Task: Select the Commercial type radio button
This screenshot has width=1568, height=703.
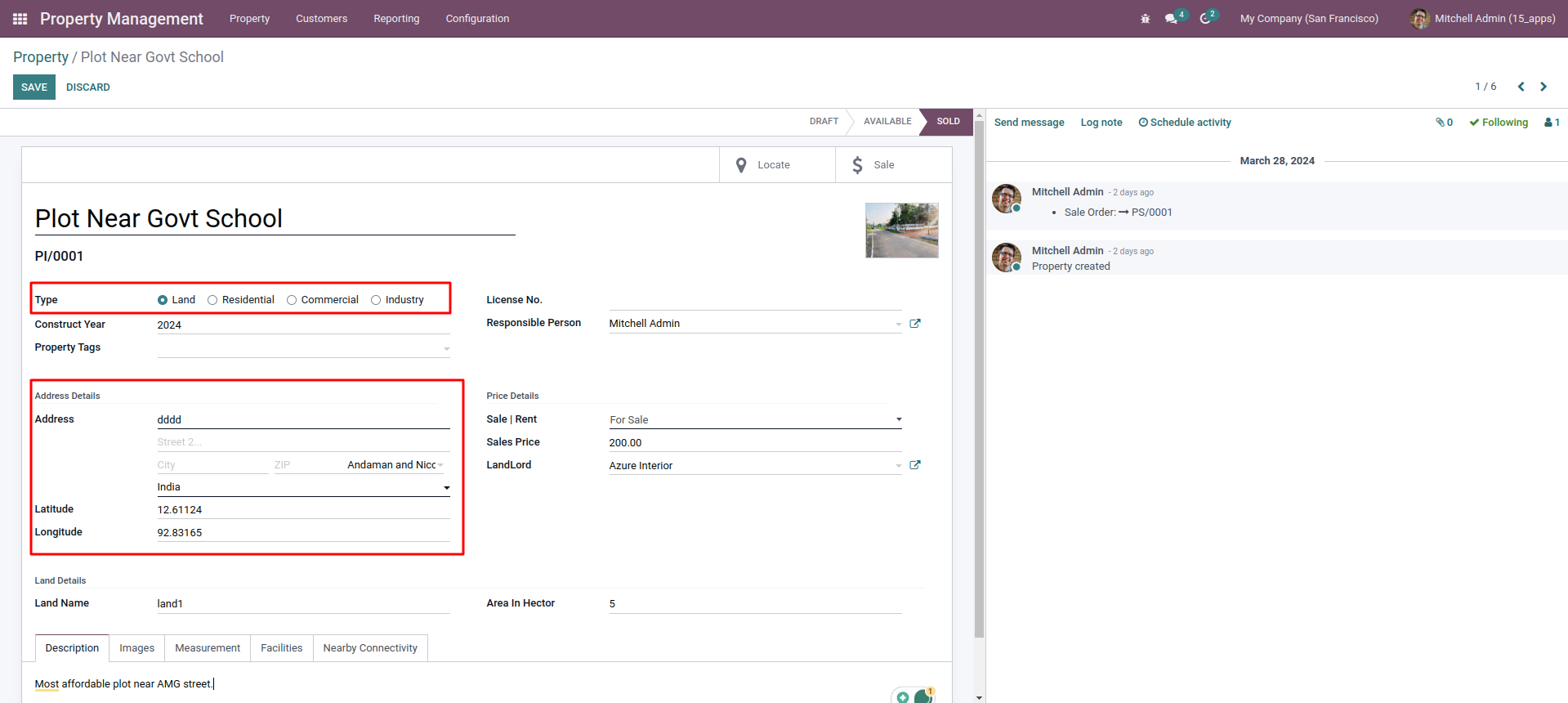Action: 292,300
